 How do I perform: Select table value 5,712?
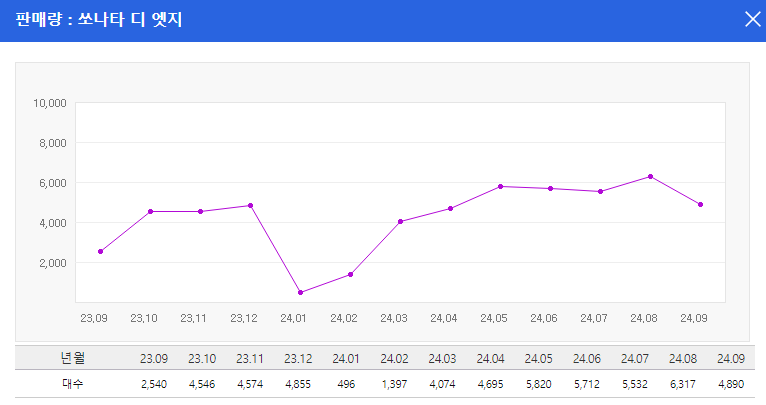[587, 384]
